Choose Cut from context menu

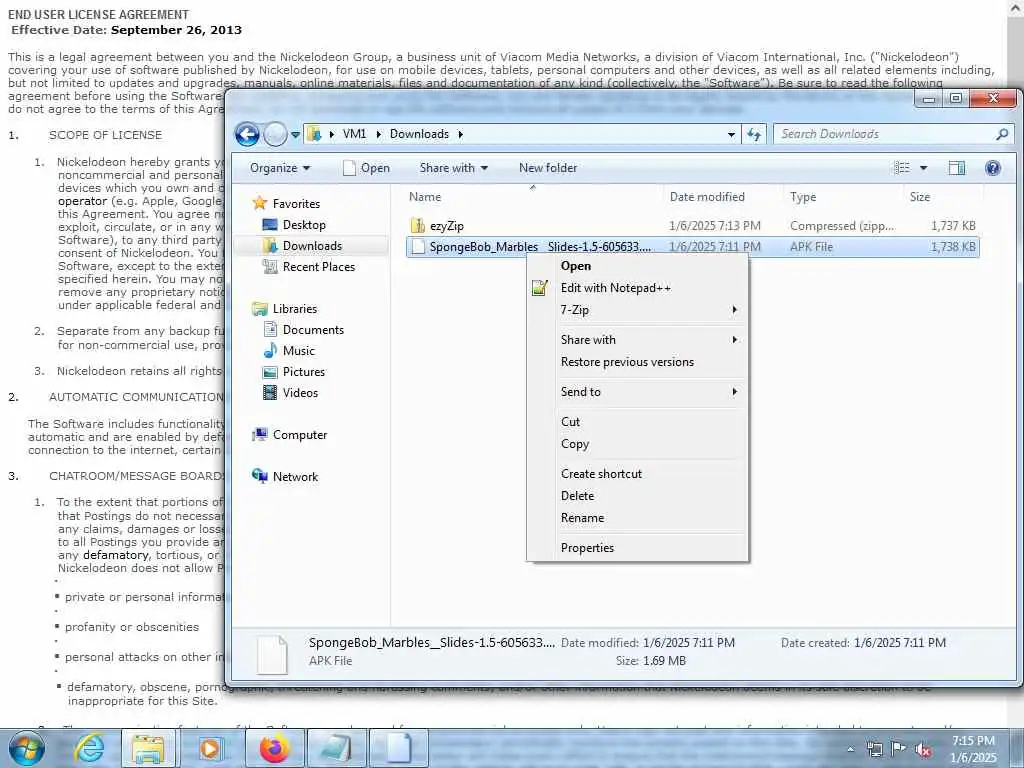[570, 422]
